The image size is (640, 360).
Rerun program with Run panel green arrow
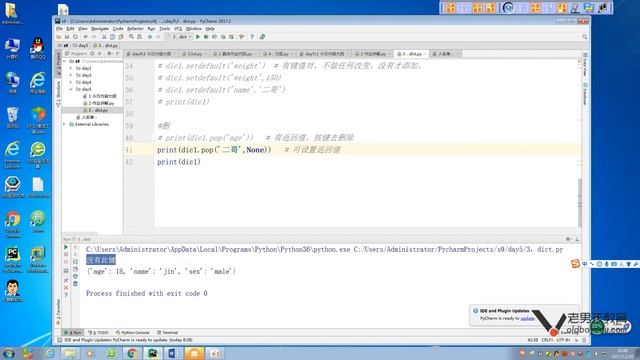pyautogui.click(x=66, y=247)
